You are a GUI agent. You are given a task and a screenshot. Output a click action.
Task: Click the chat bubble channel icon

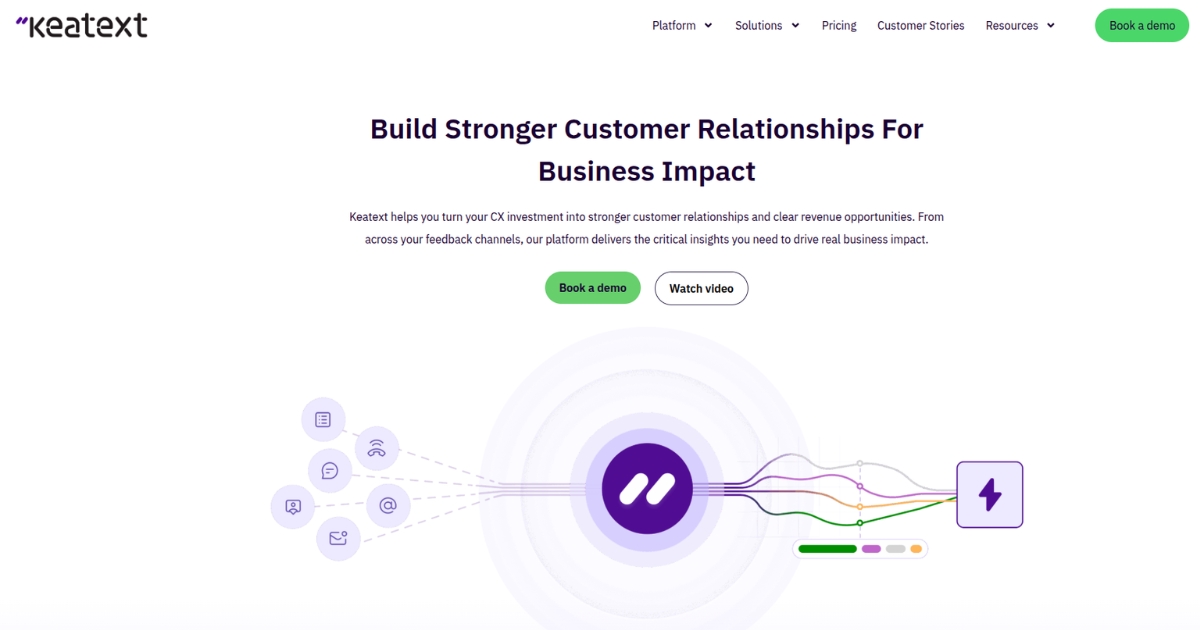(330, 471)
